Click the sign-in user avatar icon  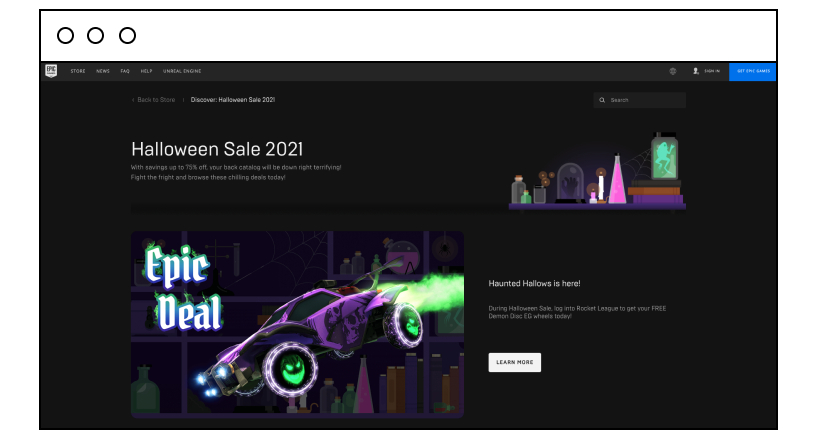pyautogui.click(x=695, y=71)
